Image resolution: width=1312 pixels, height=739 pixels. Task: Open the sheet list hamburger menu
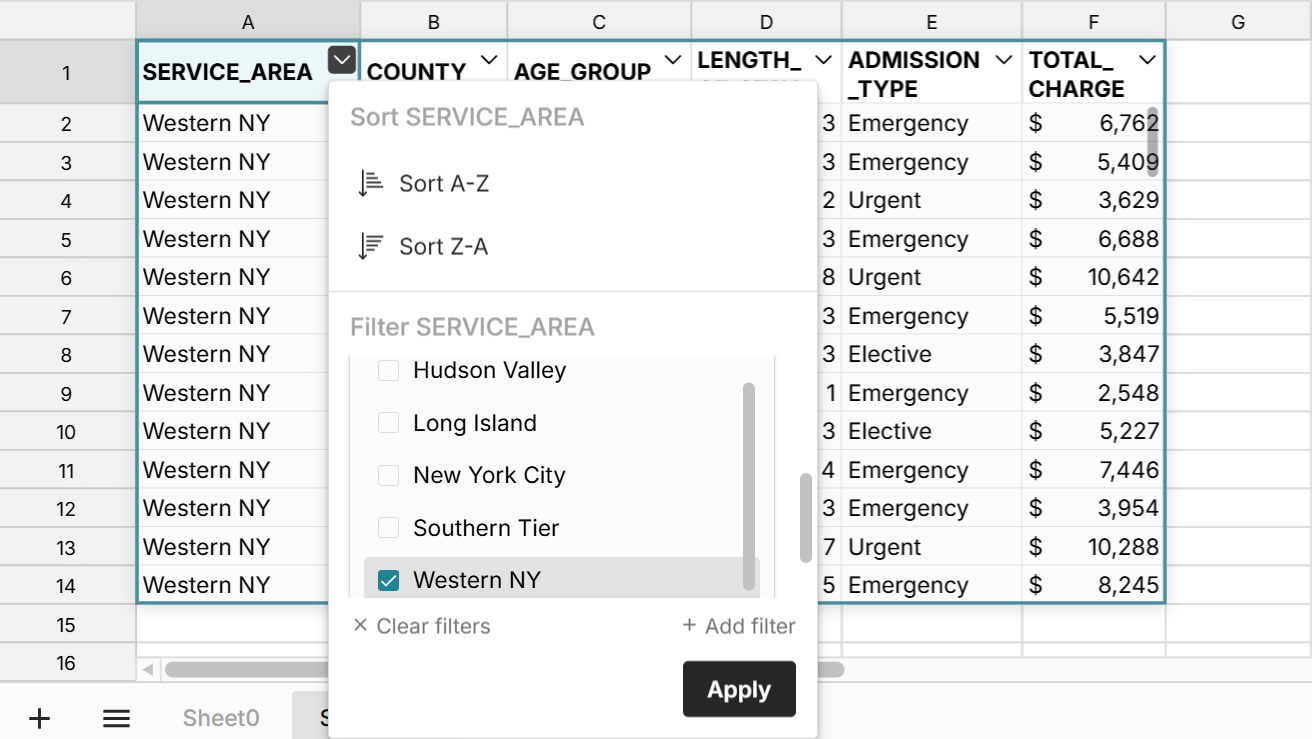116,717
